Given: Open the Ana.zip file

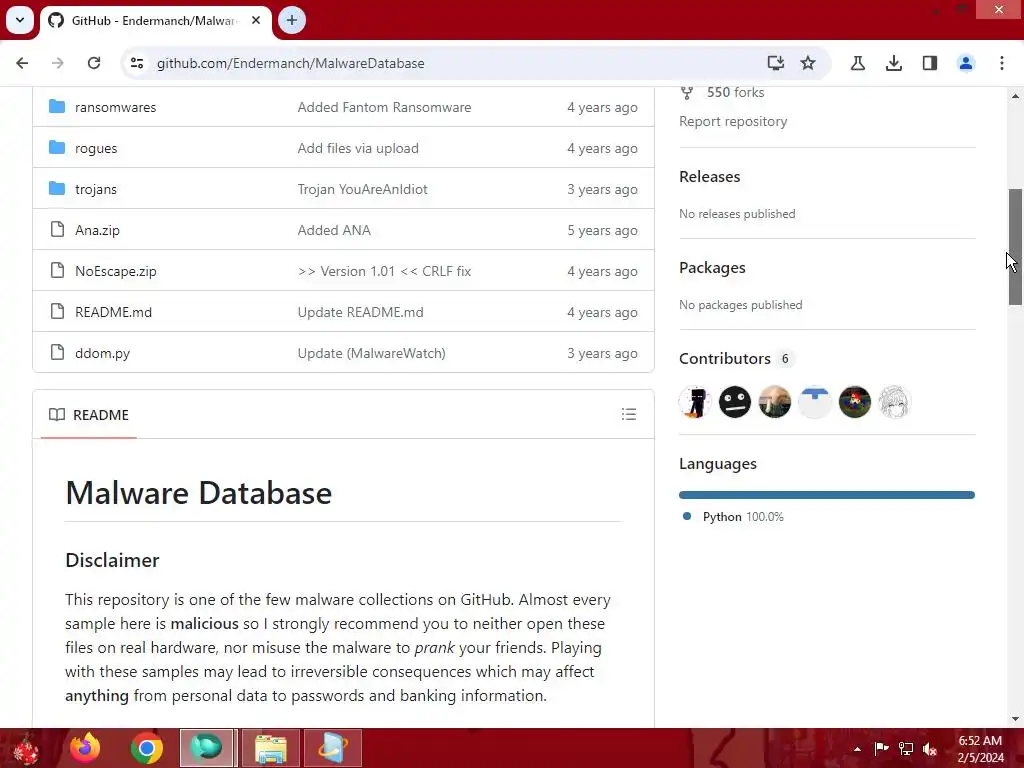Looking at the screenshot, I should pyautogui.click(x=97, y=231).
